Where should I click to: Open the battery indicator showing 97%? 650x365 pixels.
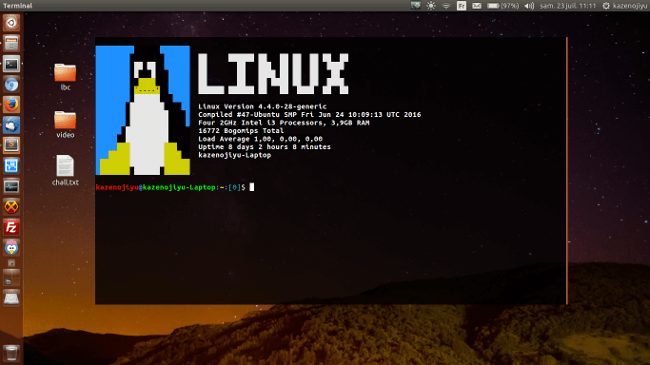[503, 6]
